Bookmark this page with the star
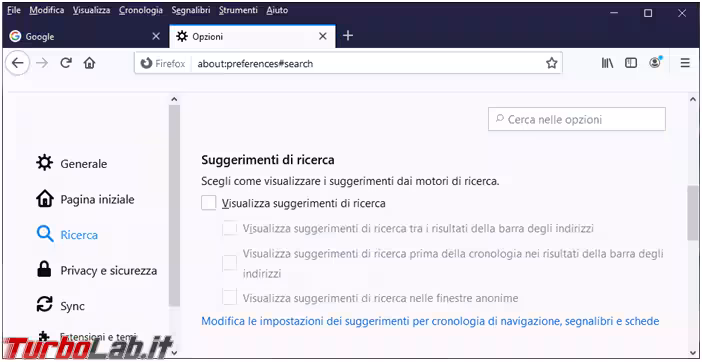Screen dimensions: 702x362 [552, 64]
